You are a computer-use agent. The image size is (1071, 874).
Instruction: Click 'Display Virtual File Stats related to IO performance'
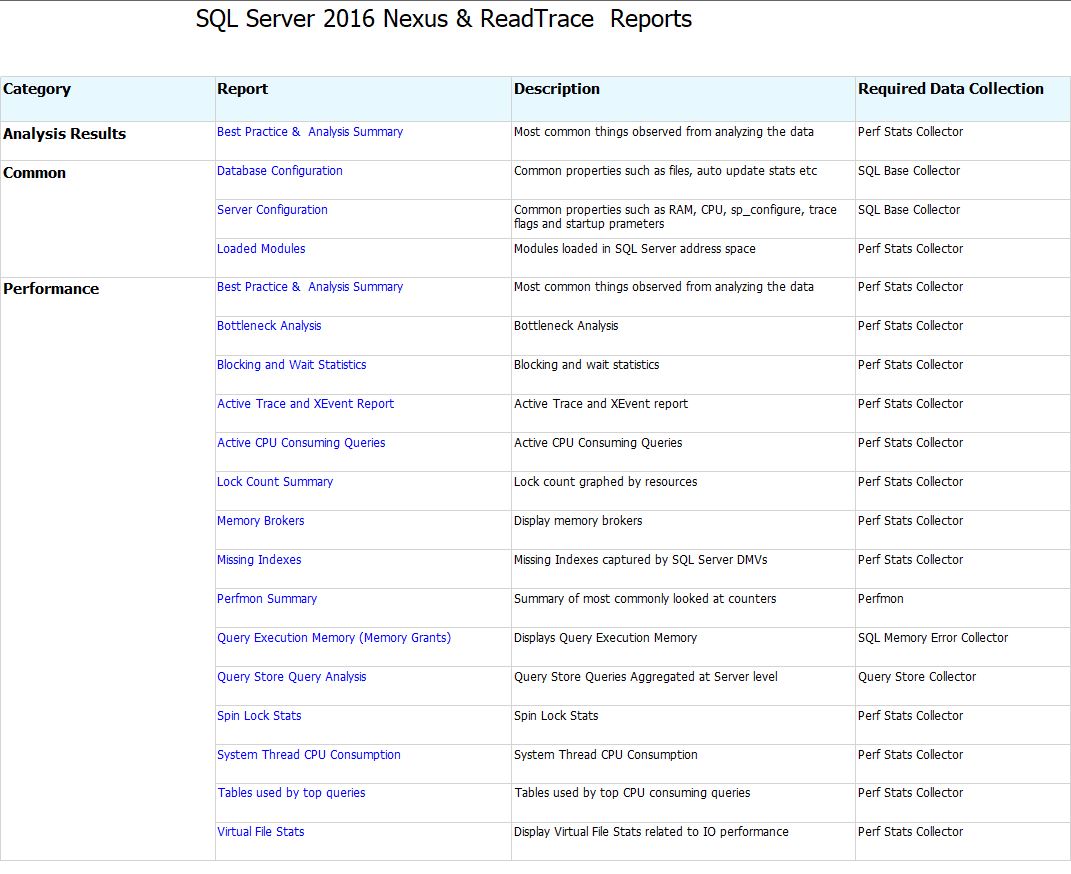pyautogui.click(x=652, y=832)
